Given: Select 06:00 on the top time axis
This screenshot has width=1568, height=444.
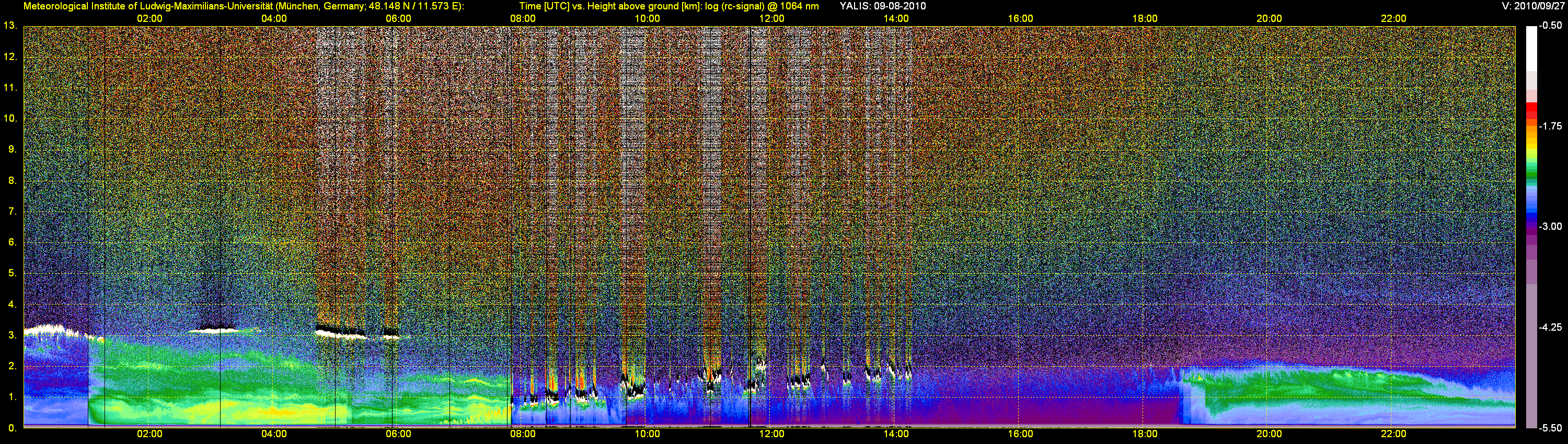Looking at the screenshot, I should (x=399, y=19).
